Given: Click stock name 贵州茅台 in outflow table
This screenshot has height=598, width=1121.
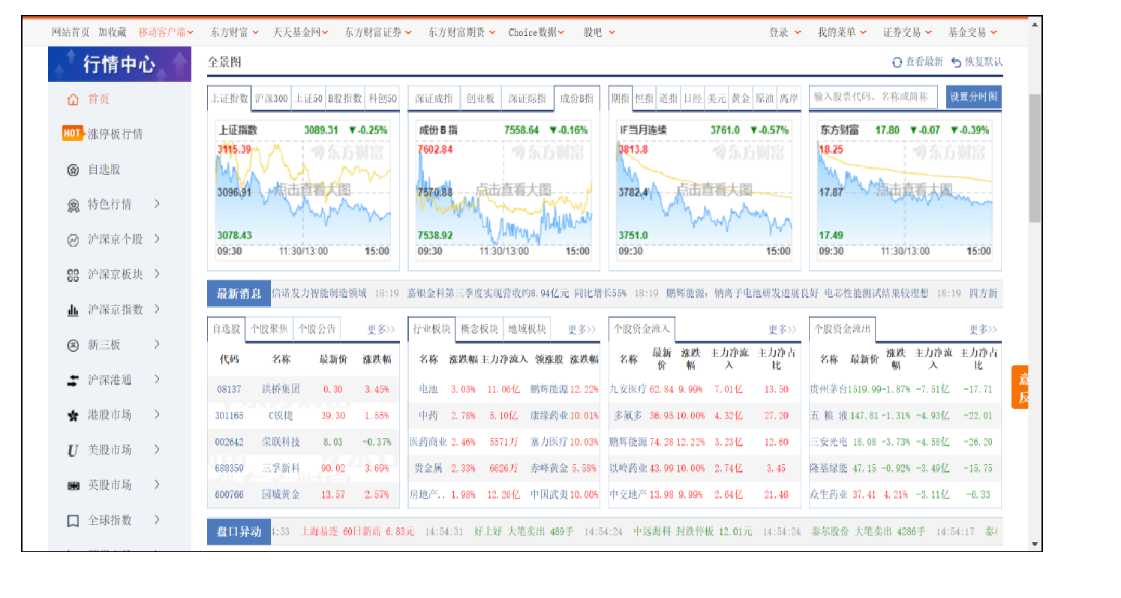Looking at the screenshot, I should click(828, 389).
